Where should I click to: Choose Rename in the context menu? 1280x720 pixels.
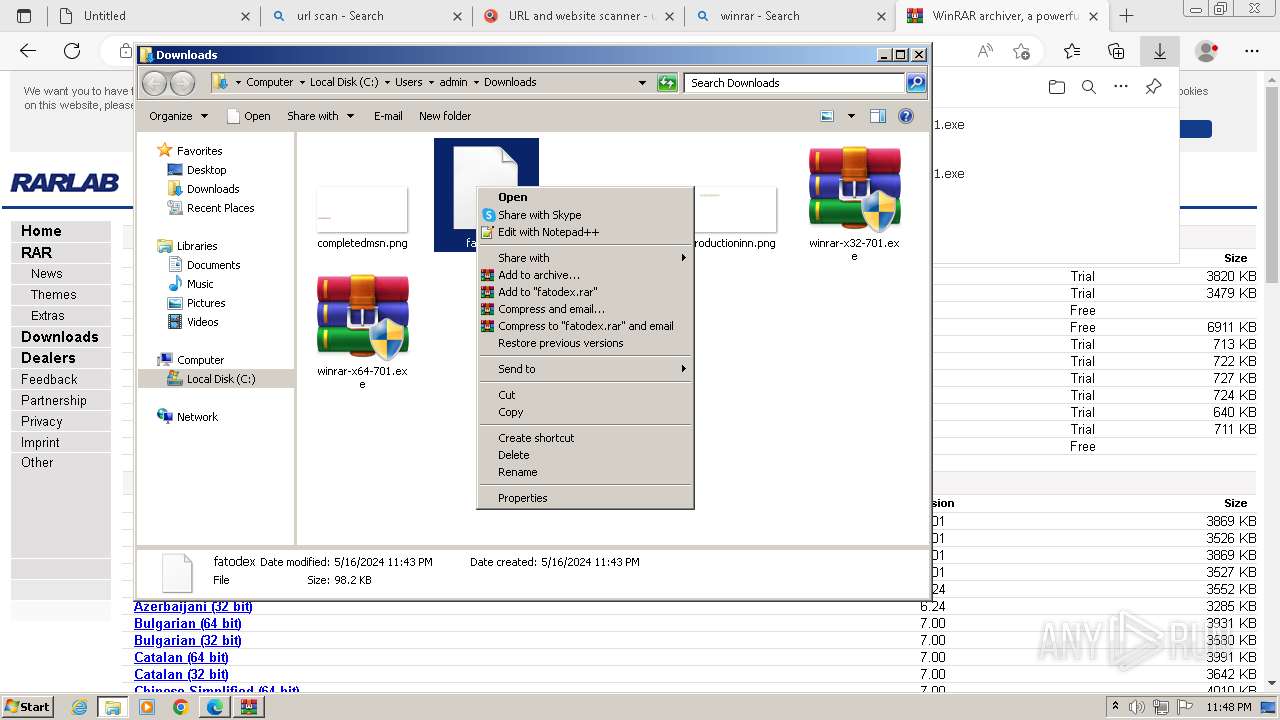tap(585, 472)
